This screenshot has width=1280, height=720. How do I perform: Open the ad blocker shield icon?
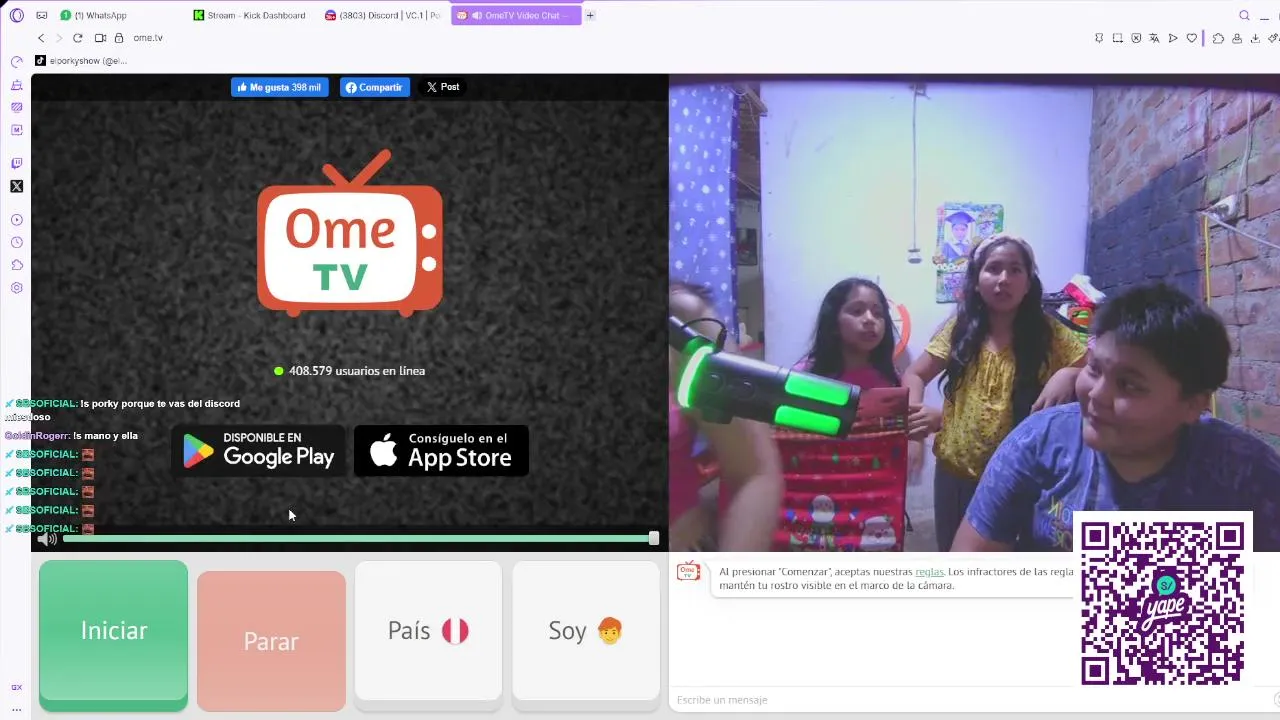(1136, 38)
